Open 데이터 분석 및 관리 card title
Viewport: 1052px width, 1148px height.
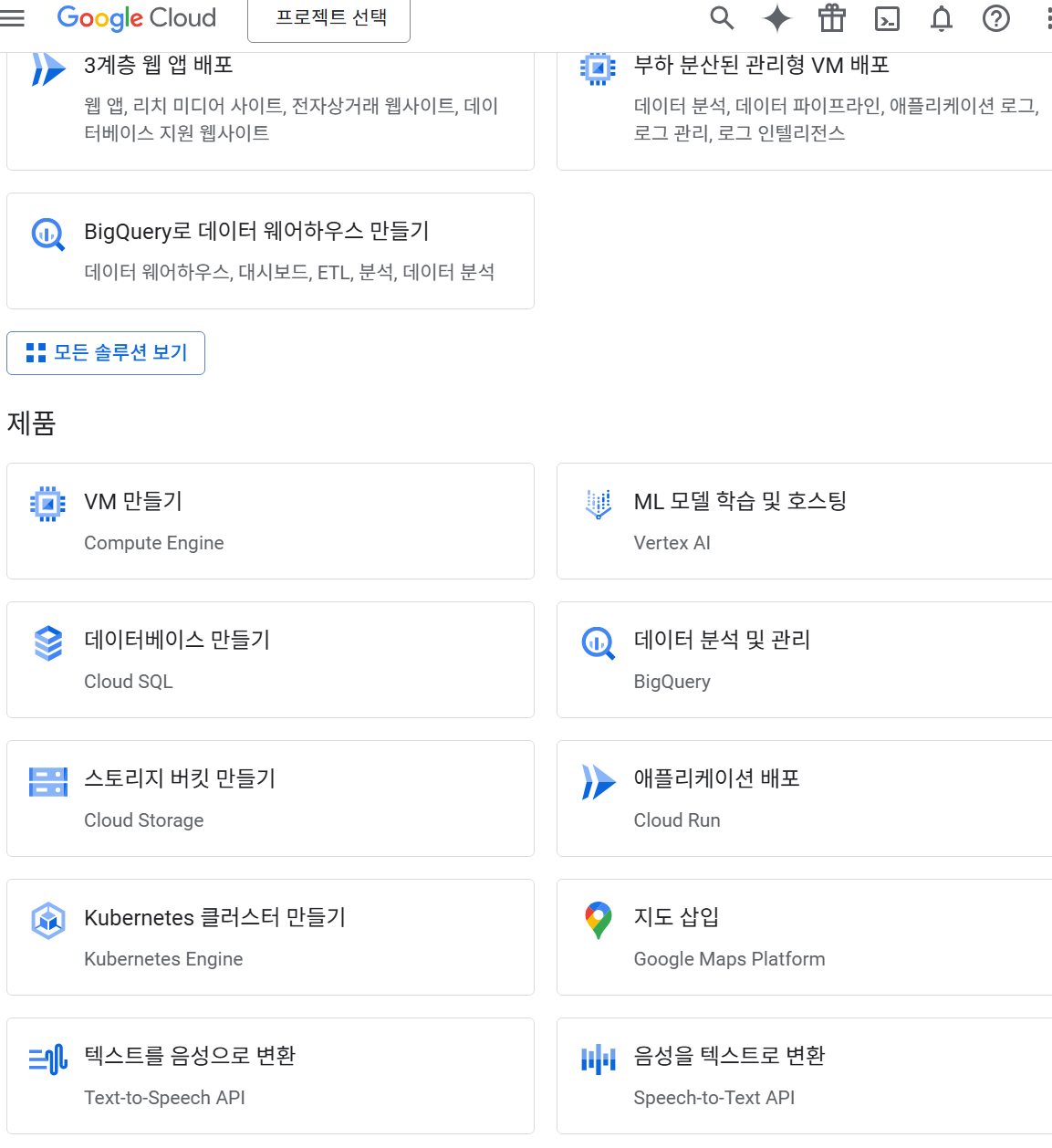(x=722, y=640)
